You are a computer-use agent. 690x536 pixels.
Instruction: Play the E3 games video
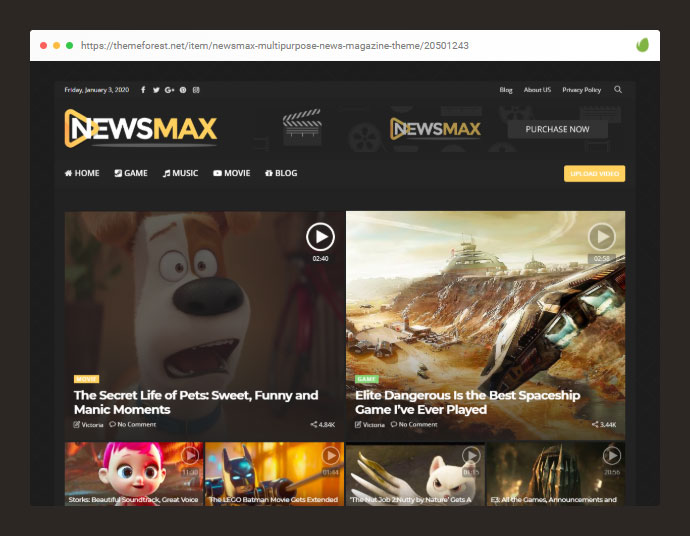612,455
